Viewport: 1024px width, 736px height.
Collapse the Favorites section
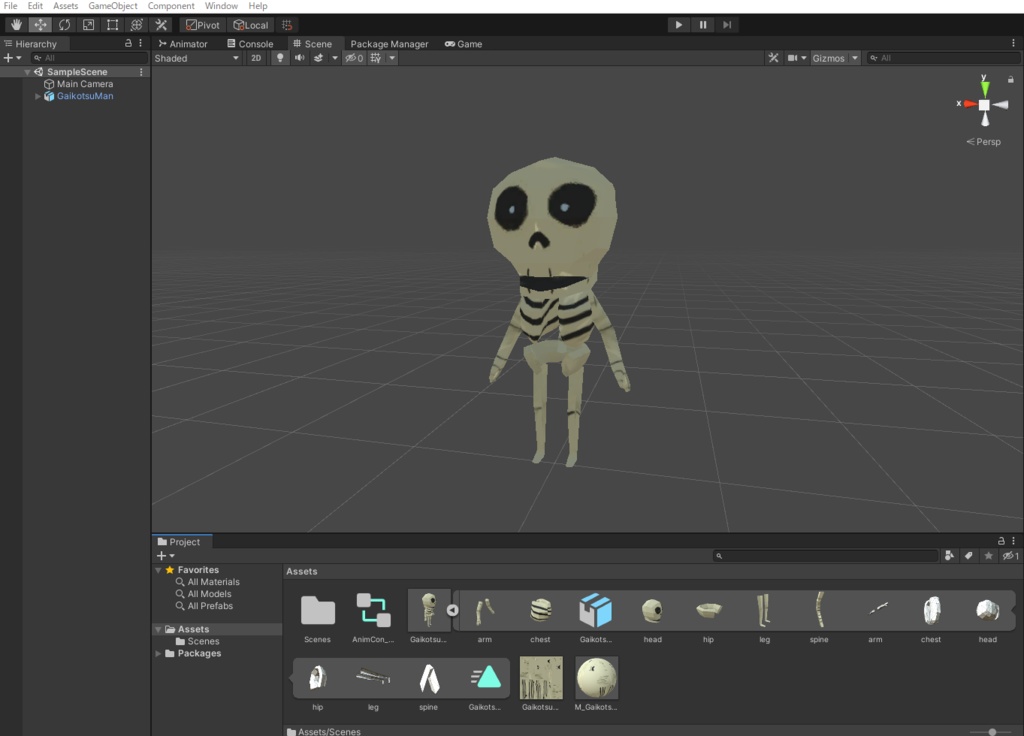tap(158, 570)
